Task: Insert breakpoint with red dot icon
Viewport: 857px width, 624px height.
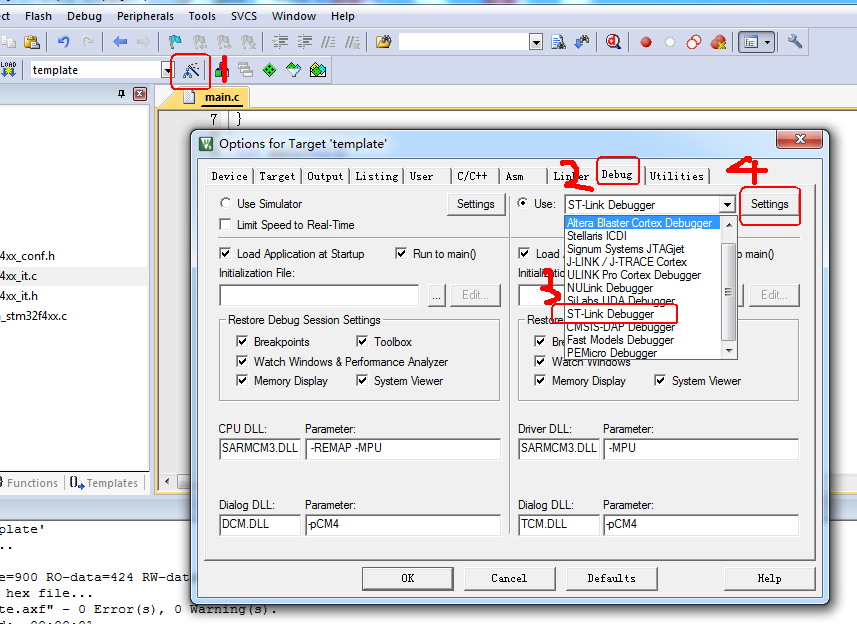Action: [x=646, y=43]
